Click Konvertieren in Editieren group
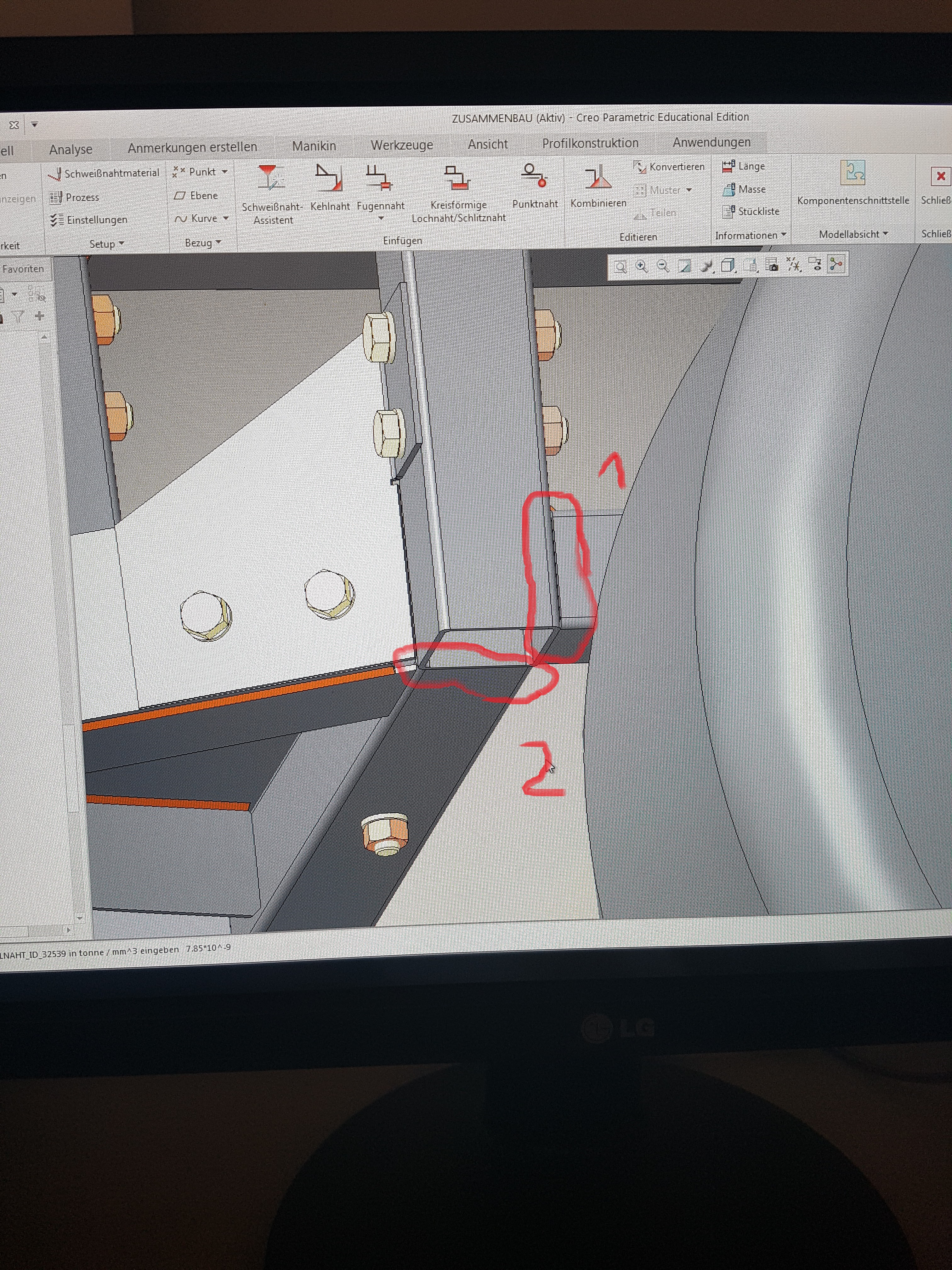952x1270 pixels. 669,167
